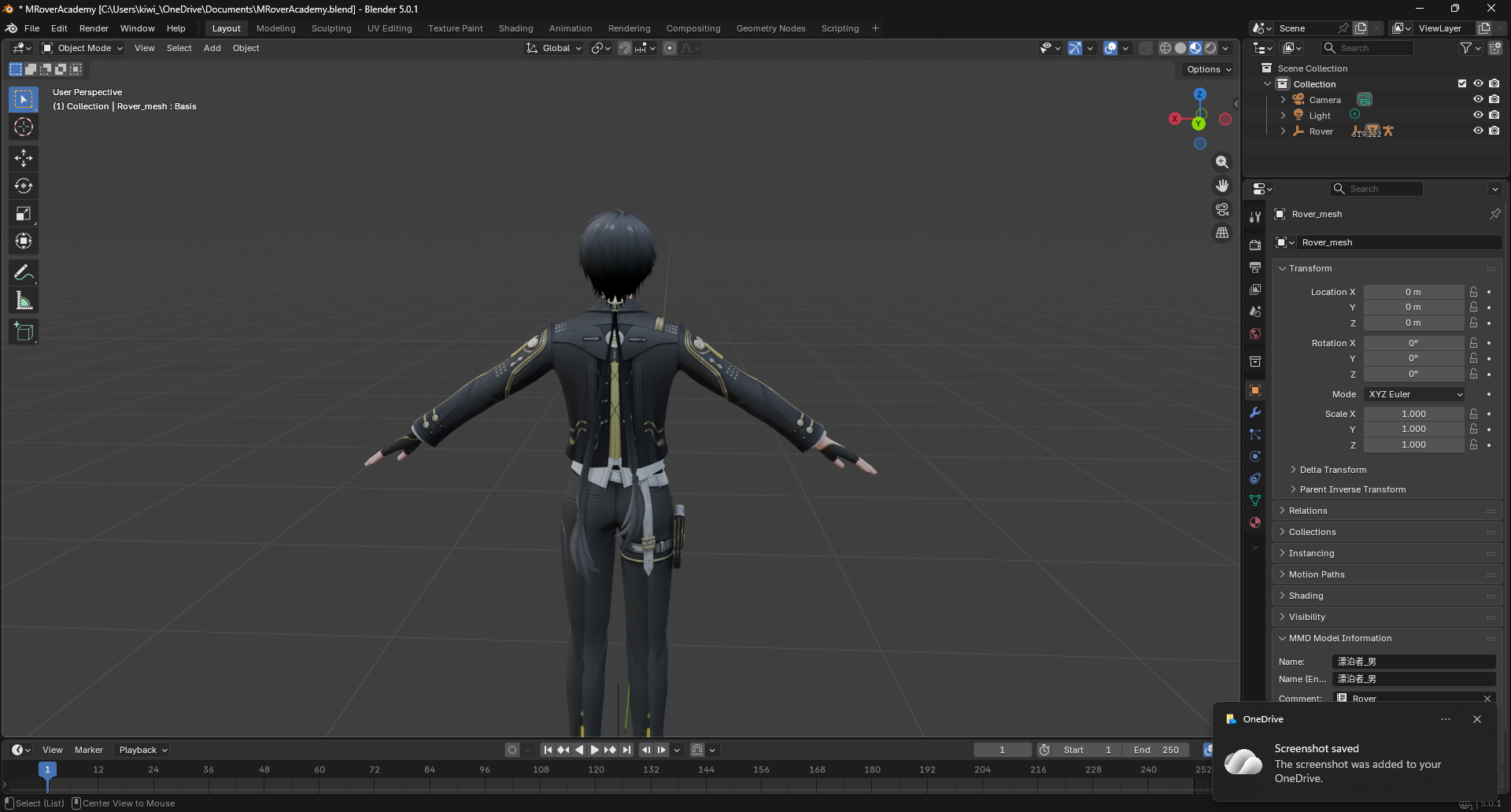Viewport: 1511px width, 812px height.
Task: Choose the Rotate tool
Action: point(24,186)
